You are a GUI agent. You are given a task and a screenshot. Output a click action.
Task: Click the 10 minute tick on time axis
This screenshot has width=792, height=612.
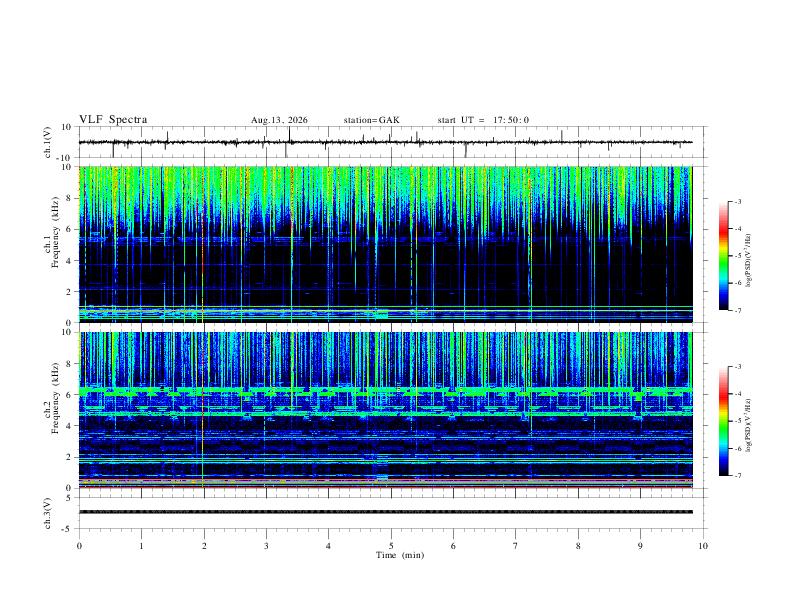(703, 546)
